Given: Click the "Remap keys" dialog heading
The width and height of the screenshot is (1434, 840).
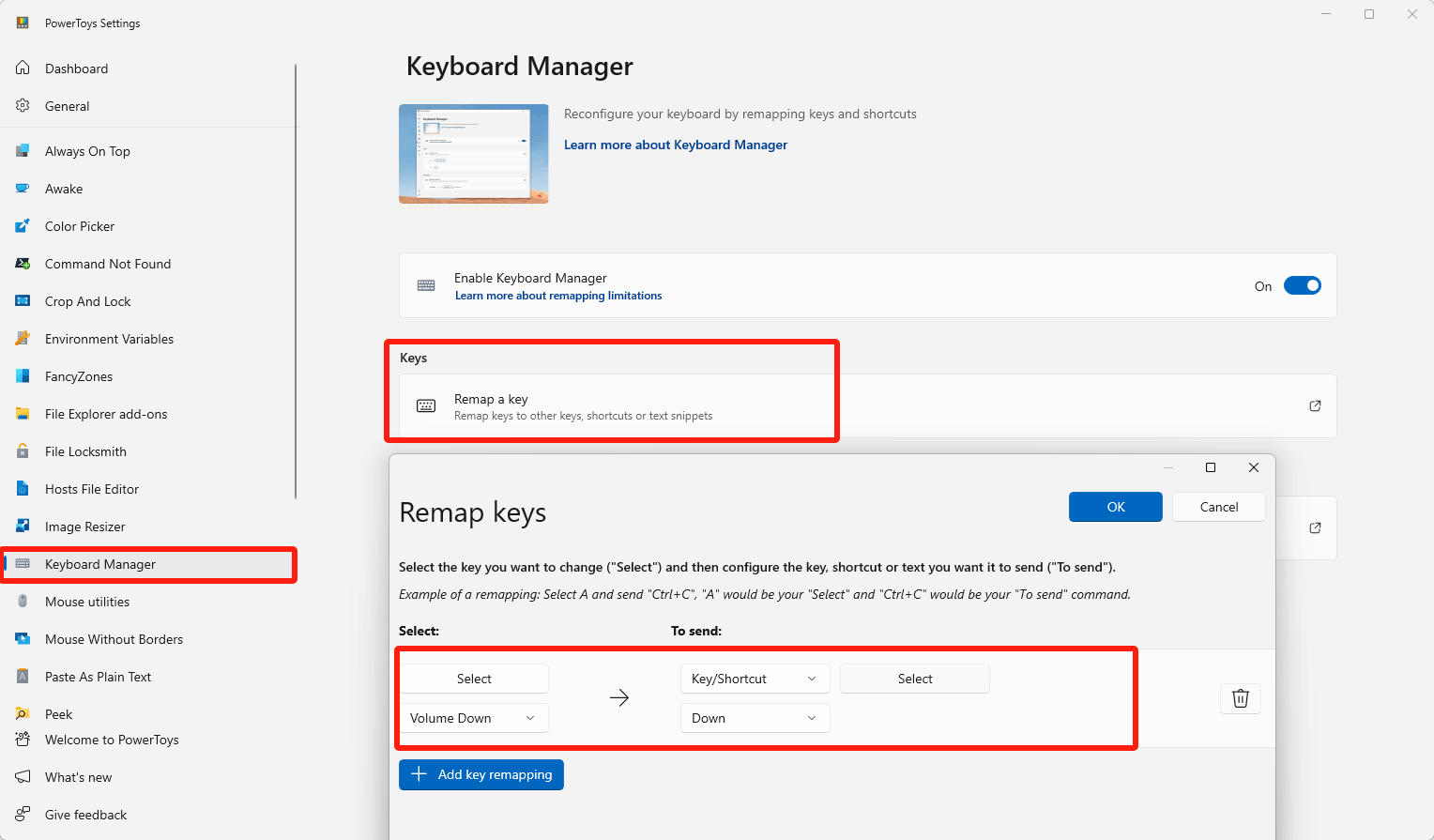Looking at the screenshot, I should click(x=473, y=512).
